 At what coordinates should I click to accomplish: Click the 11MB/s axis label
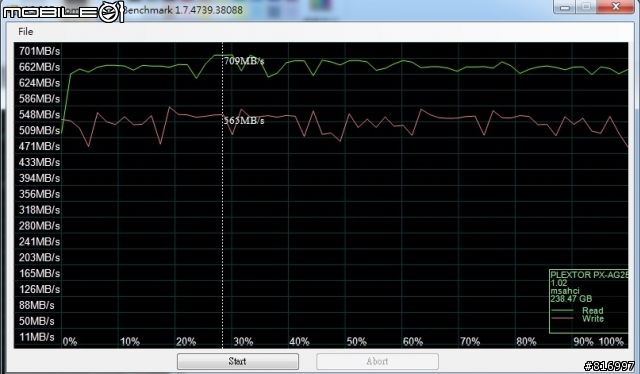(36, 337)
